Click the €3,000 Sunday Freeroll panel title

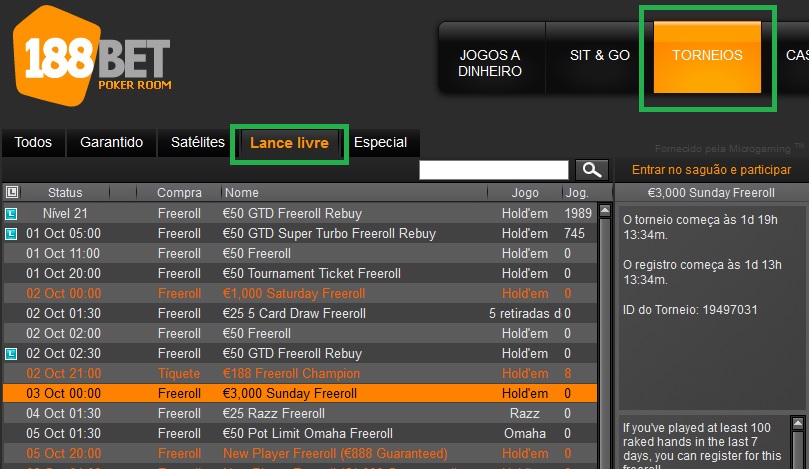(711, 193)
